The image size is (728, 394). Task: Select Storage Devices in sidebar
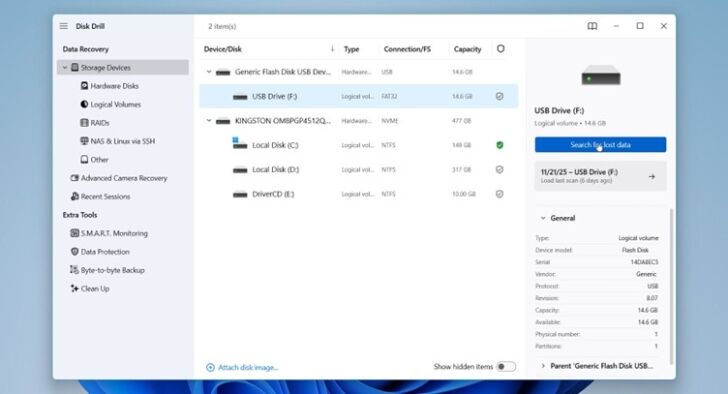[x=123, y=67]
